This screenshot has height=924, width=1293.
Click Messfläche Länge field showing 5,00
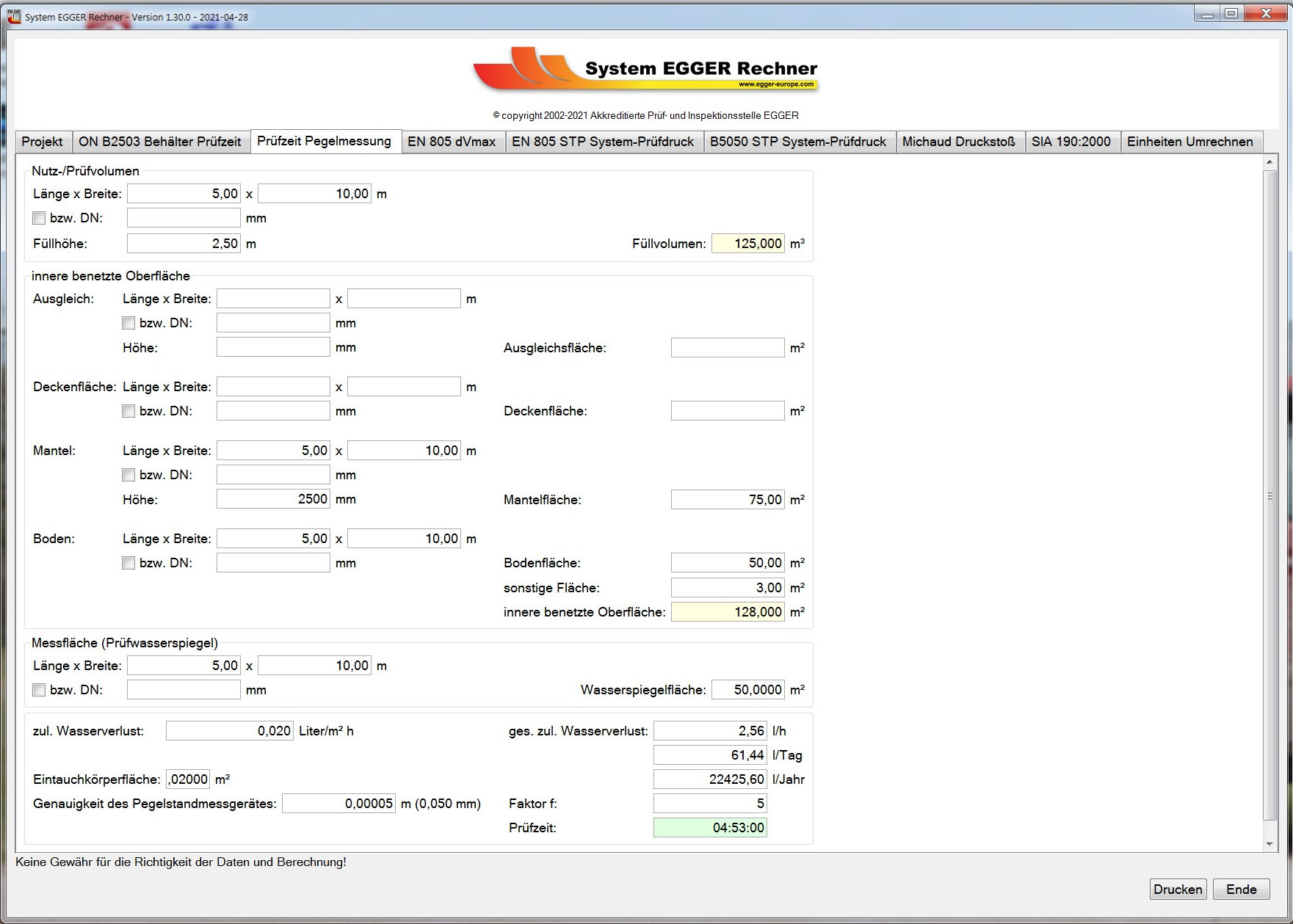pyautogui.click(x=184, y=666)
